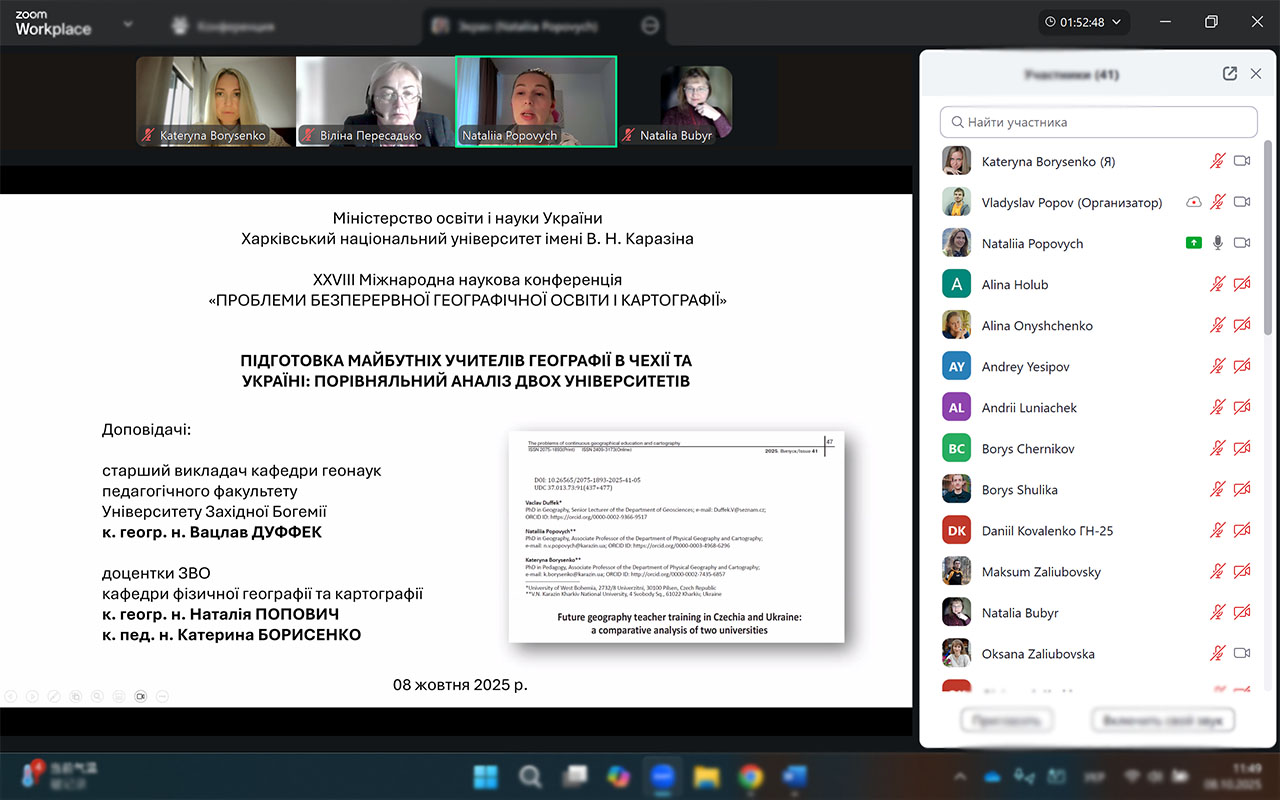The width and height of the screenshot is (1280, 800).
Task: Open Google Chrome from the taskbar
Action: tap(750, 776)
